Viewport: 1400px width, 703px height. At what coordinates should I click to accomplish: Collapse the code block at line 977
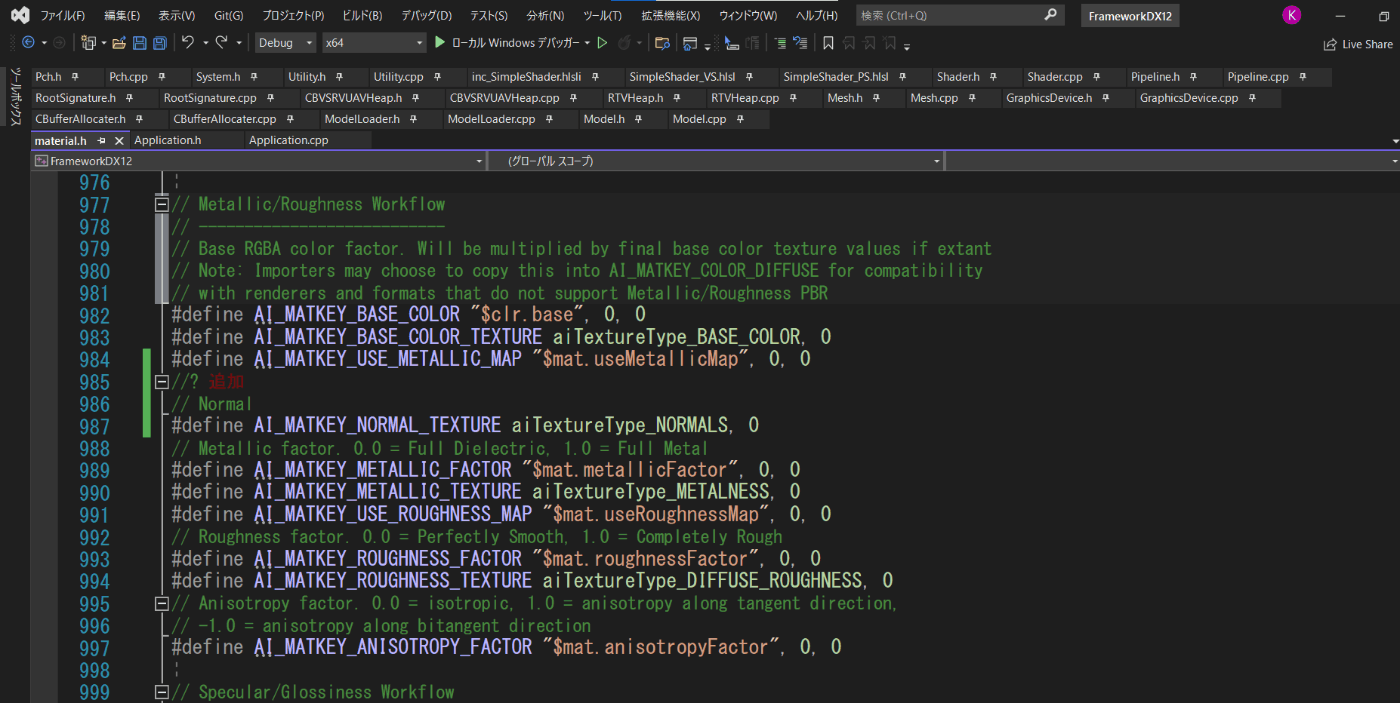click(x=161, y=204)
